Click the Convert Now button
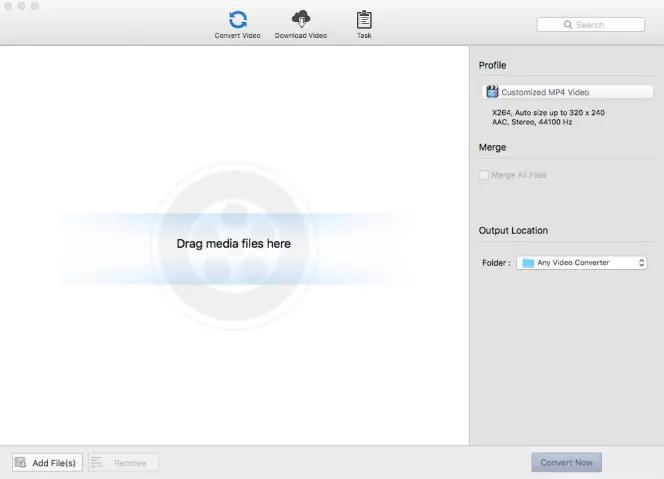Image resolution: width=664 pixels, height=479 pixels. 566,462
